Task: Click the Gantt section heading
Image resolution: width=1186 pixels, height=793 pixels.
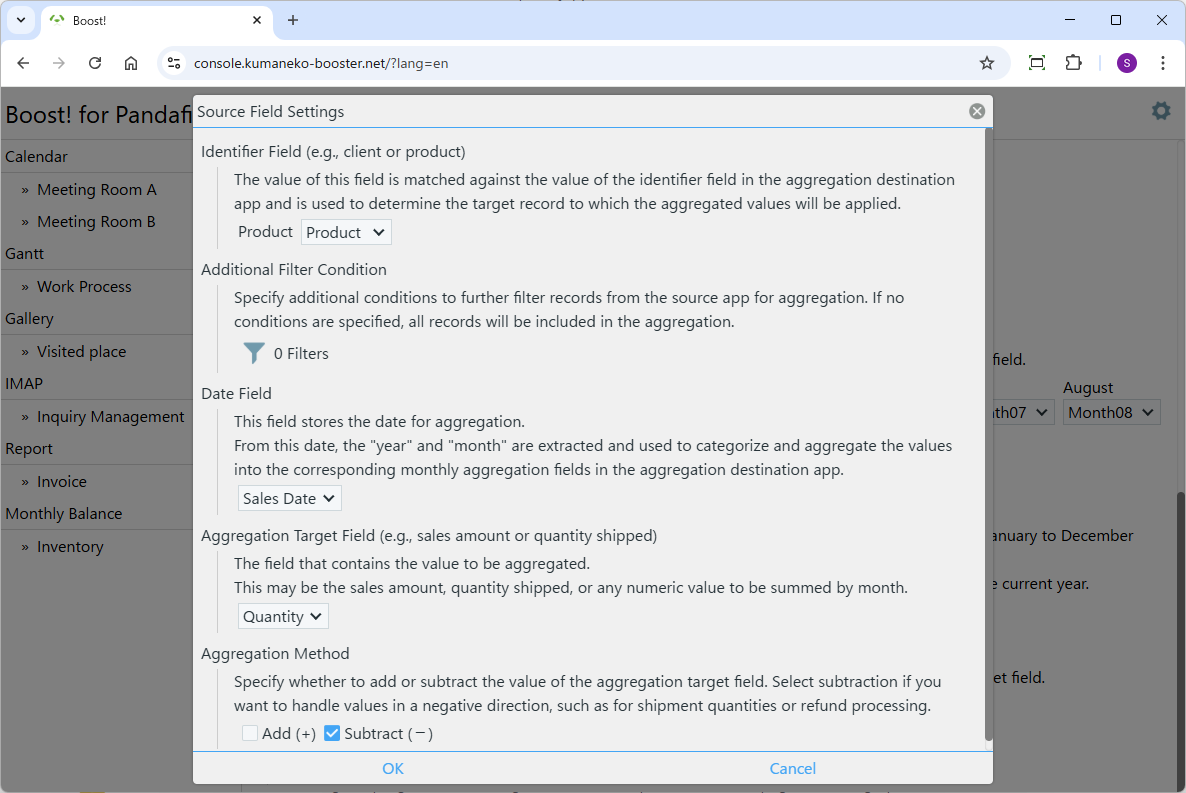Action: [x=24, y=253]
